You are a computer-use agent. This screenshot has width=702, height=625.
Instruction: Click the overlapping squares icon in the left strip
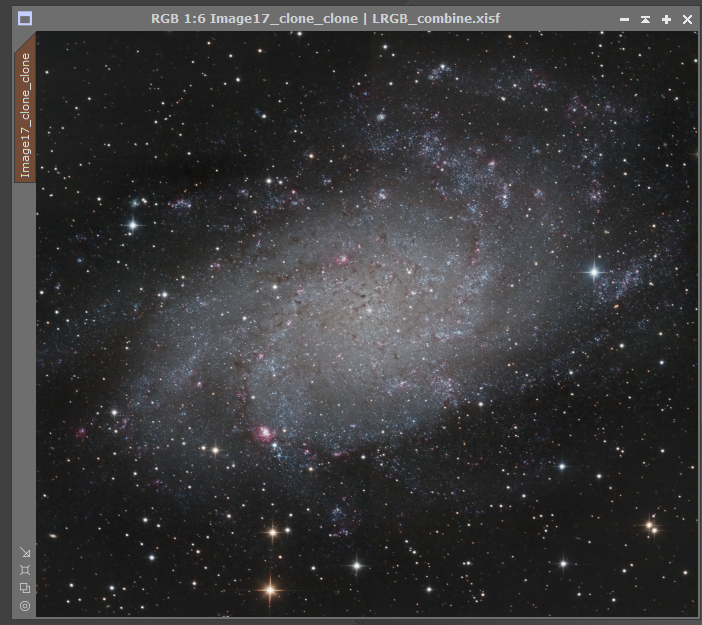pyautogui.click(x=25, y=588)
